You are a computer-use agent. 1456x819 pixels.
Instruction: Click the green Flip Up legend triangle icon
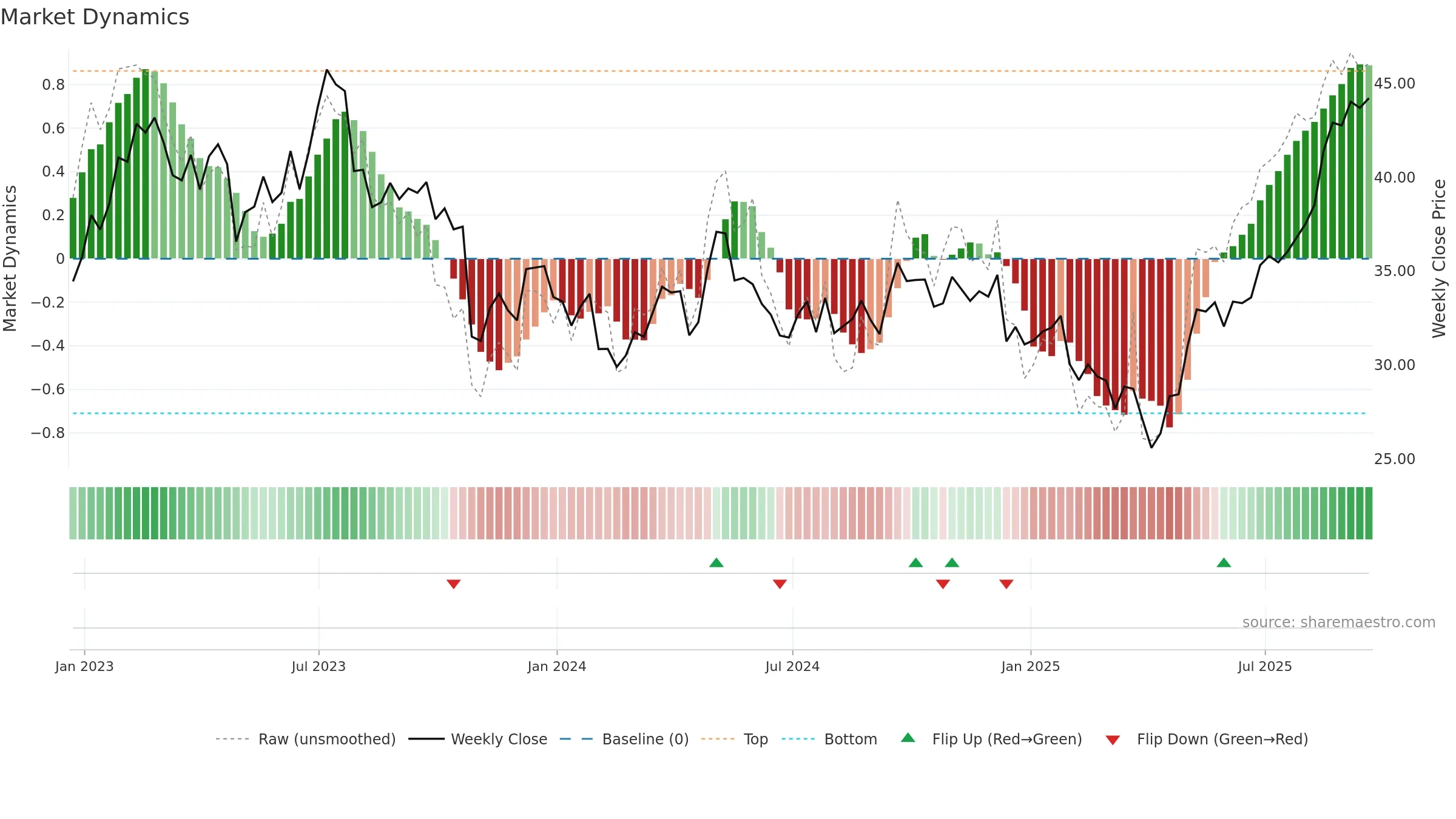click(908, 738)
